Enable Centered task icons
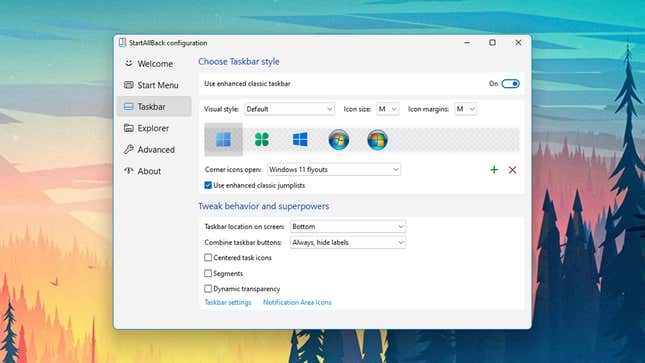The image size is (645, 363). click(x=208, y=258)
